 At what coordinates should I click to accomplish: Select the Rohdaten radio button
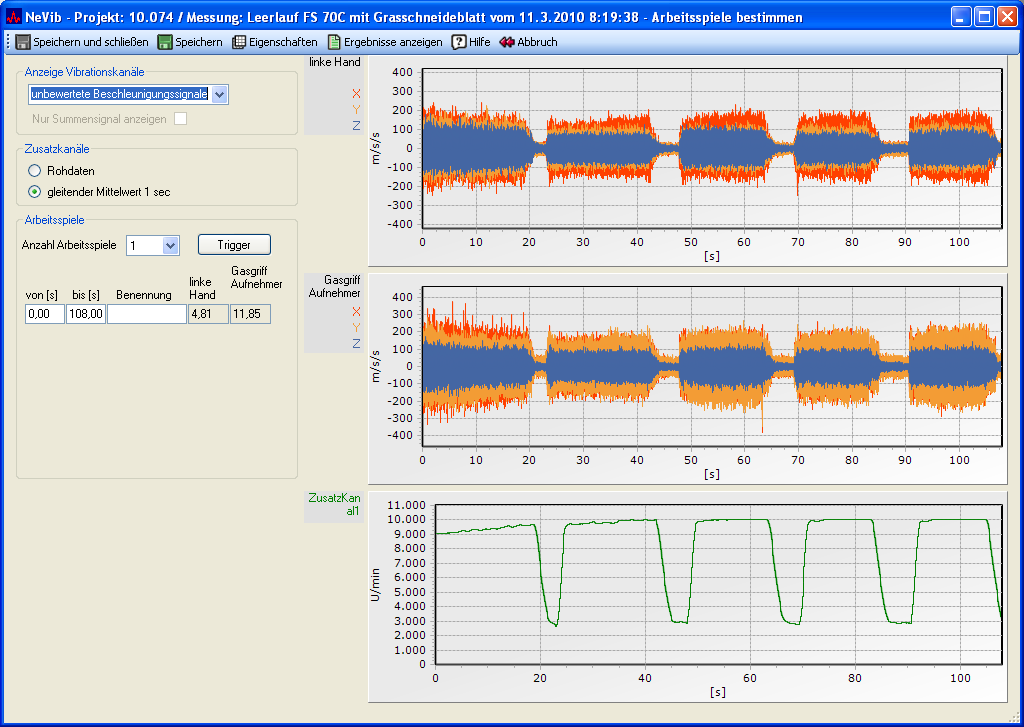(x=35, y=171)
